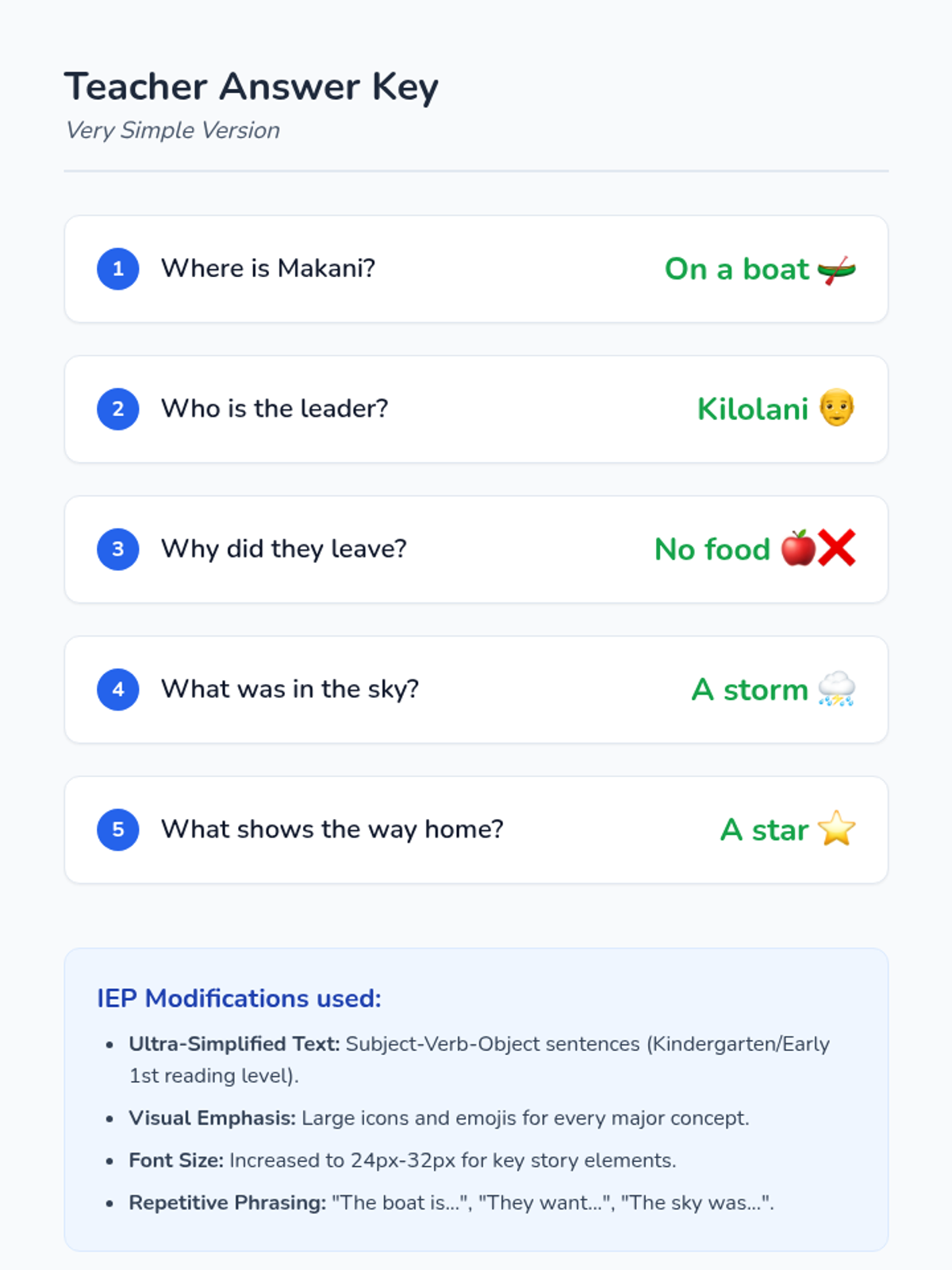Select the "Kilolani" answer text
952x1270 pixels.
[752, 410]
